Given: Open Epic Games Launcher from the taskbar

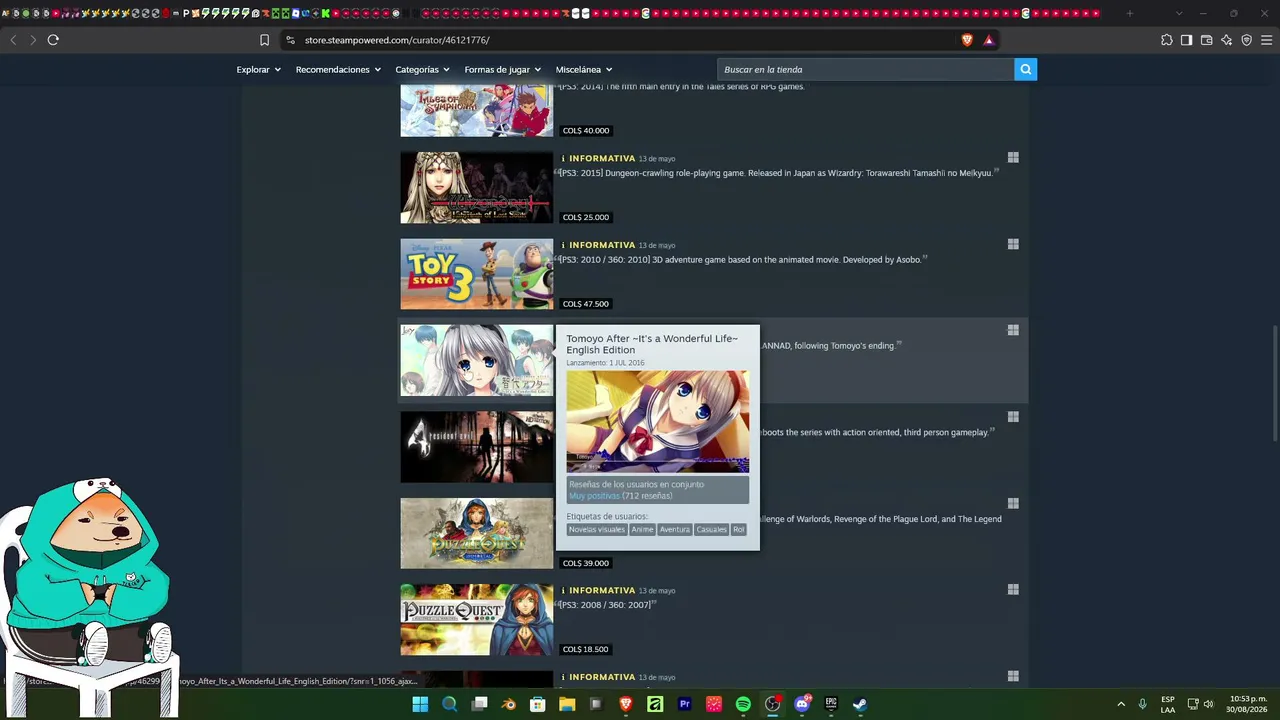Looking at the screenshot, I should (831, 704).
